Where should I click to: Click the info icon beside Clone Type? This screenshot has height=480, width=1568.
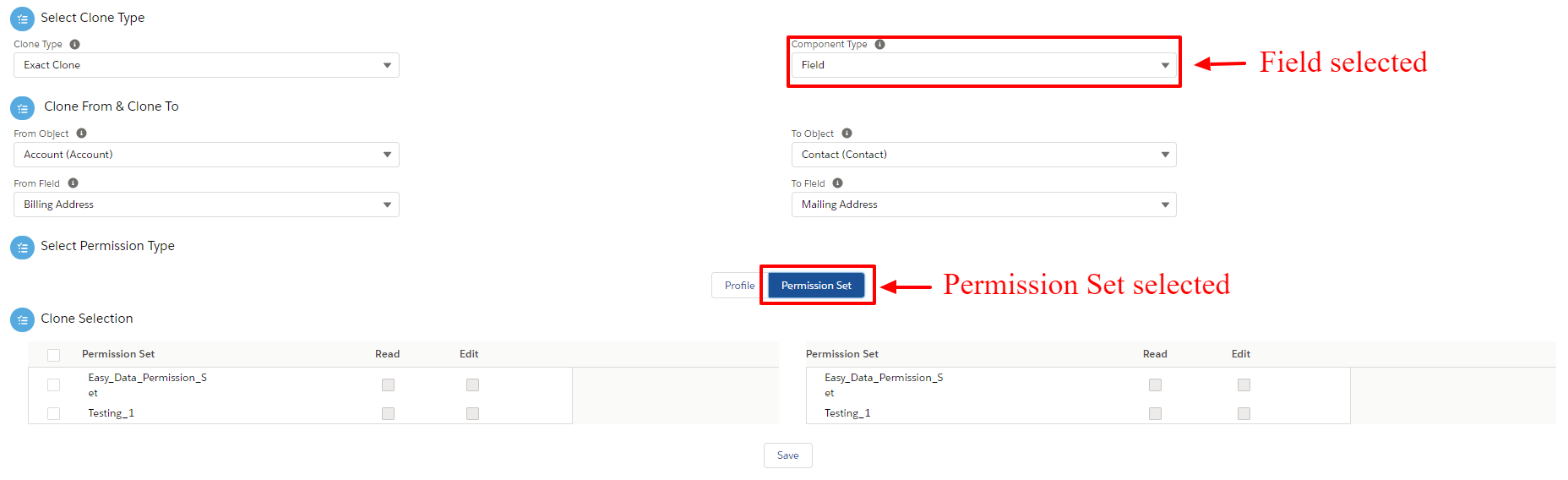point(74,44)
